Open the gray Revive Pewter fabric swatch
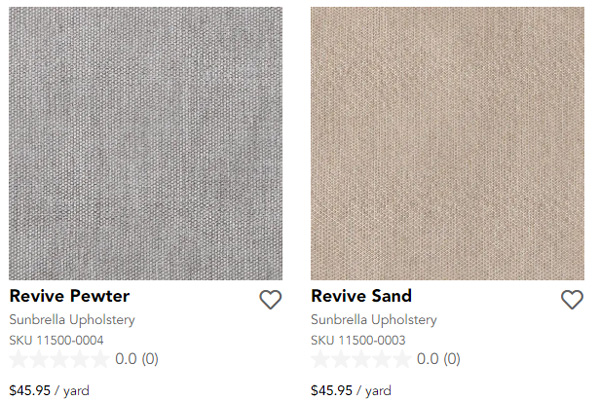The image size is (600, 400). [x=146, y=144]
